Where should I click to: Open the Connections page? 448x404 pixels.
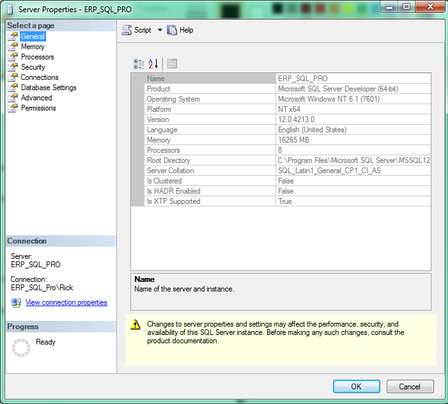click(x=39, y=77)
